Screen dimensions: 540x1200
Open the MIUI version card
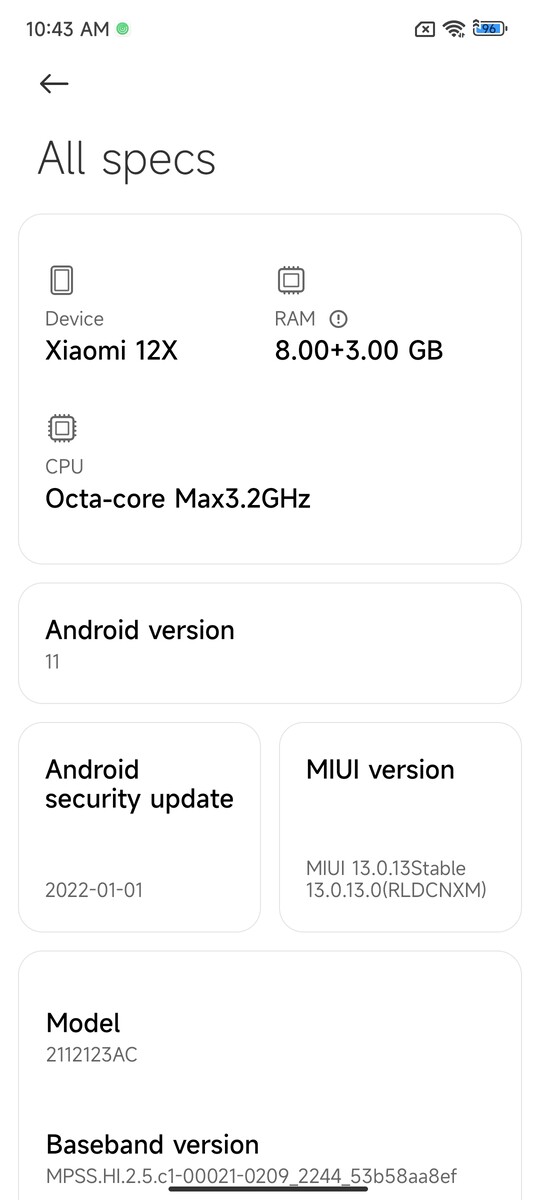click(x=400, y=827)
